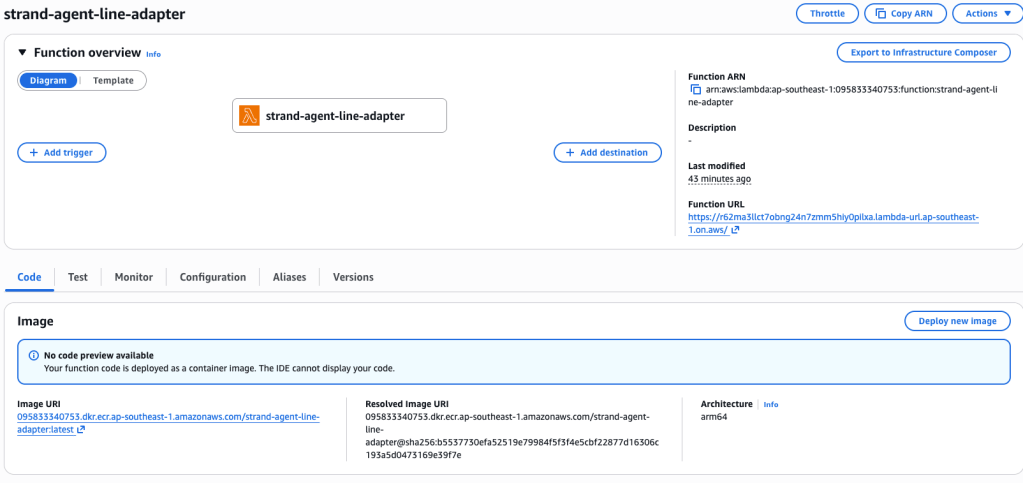This screenshot has width=1023, height=483.
Task: Collapse the Function overview section
Action: (x=23, y=53)
